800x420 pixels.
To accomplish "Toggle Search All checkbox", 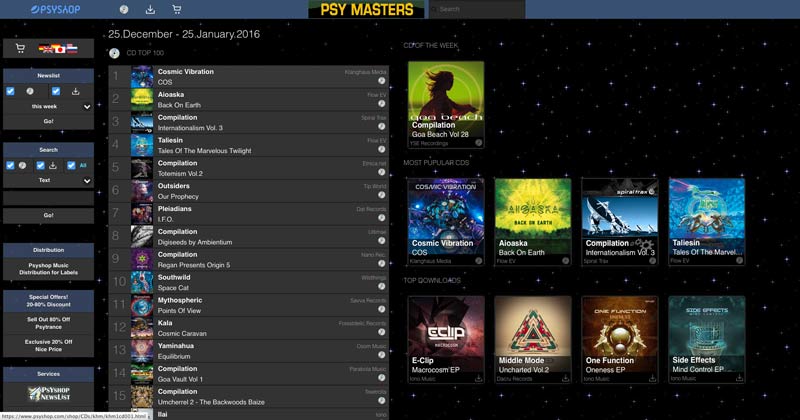I will [x=71, y=165].
